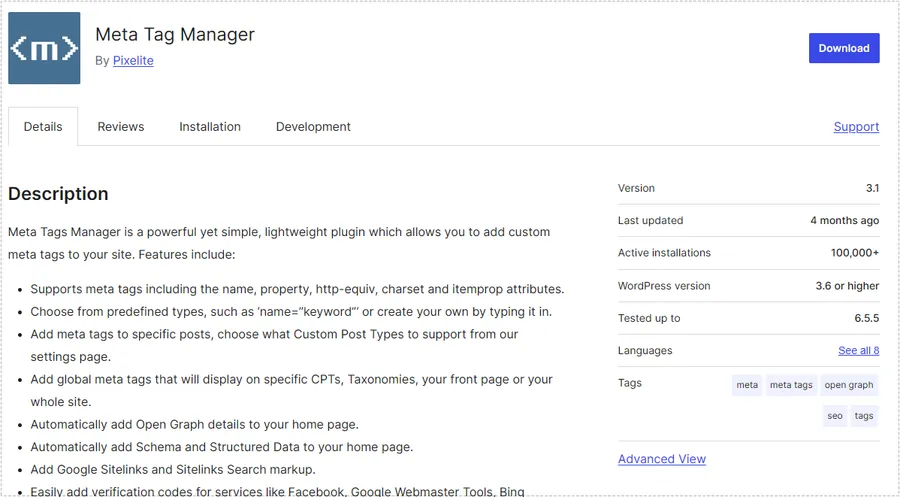
Task: Click the Languages label
Action: (x=645, y=351)
